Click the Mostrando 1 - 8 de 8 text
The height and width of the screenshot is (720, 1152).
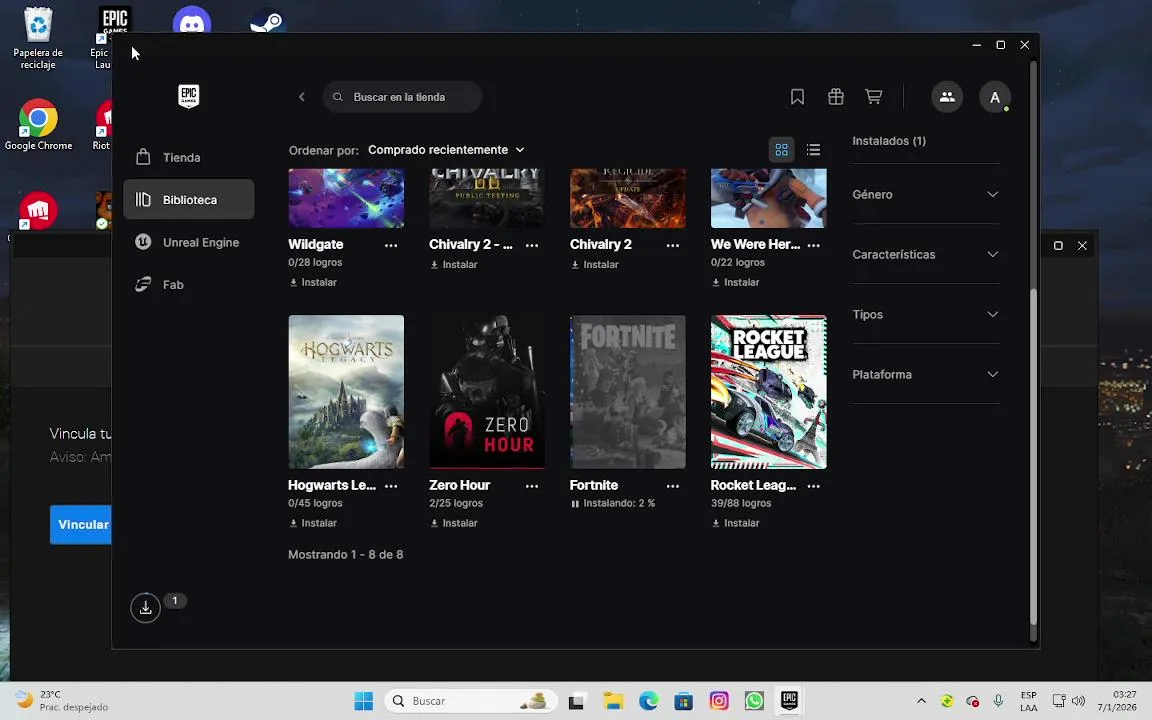coord(345,555)
